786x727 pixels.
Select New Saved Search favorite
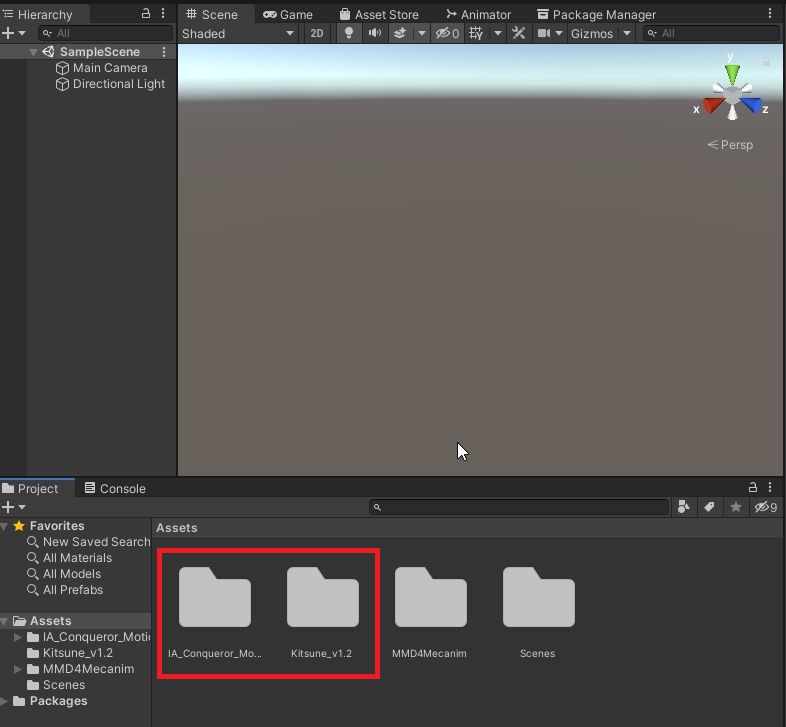click(x=88, y=541)
